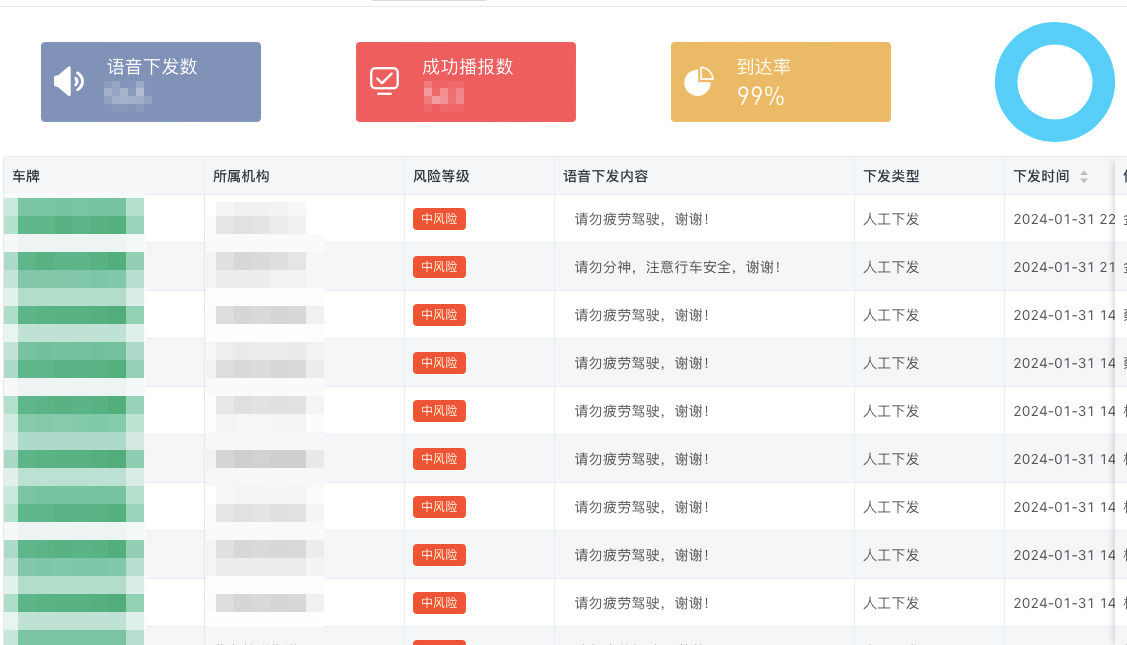Click the 2024-01-31 21 time cell
This screenshot has width=1127, height=645.
[x=1064, y=267]
